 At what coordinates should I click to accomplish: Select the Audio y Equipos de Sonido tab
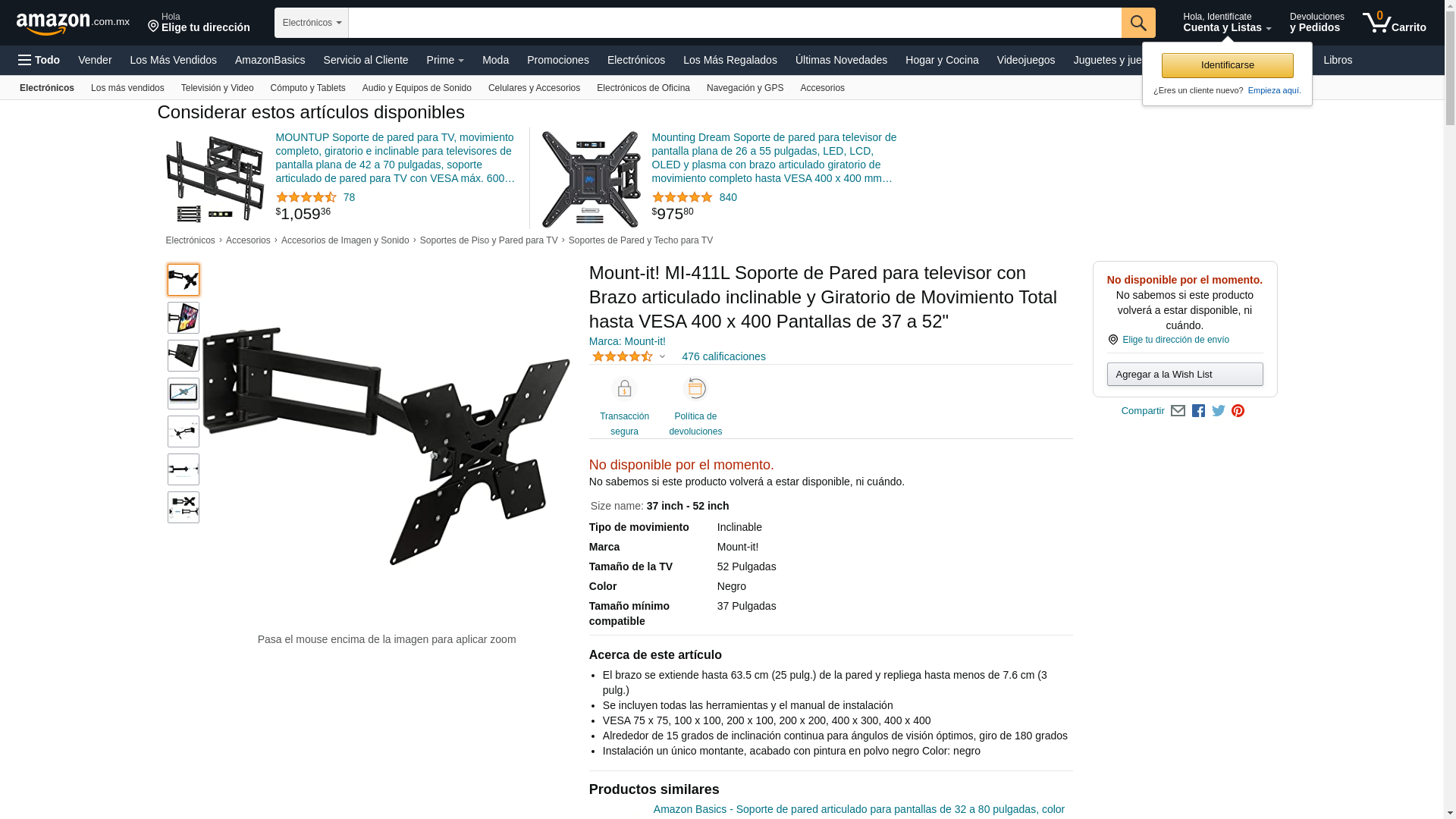[417, 88]
